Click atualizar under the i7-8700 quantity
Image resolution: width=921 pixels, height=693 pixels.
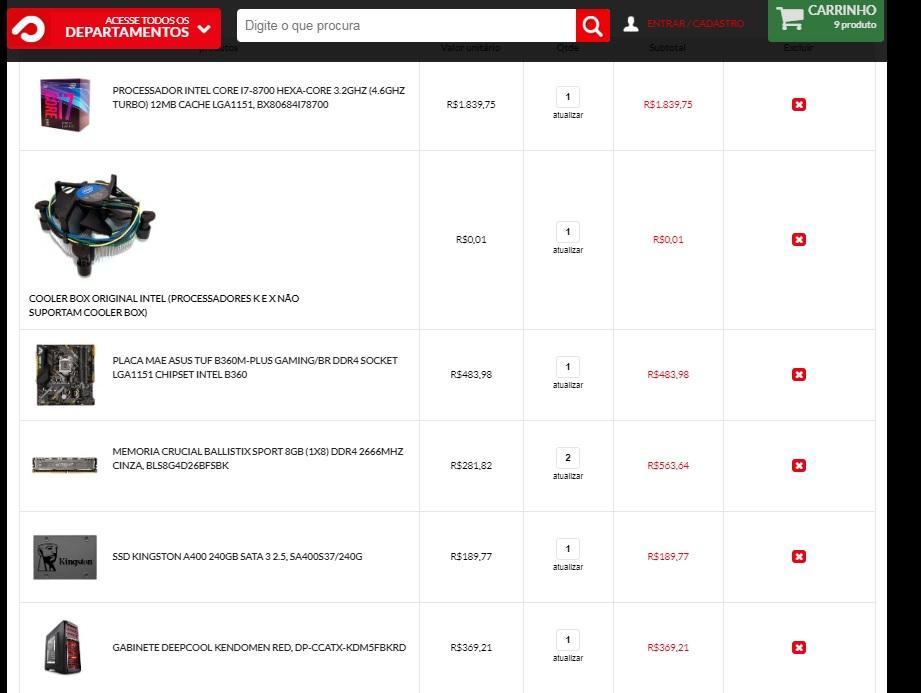click(568, 115)
